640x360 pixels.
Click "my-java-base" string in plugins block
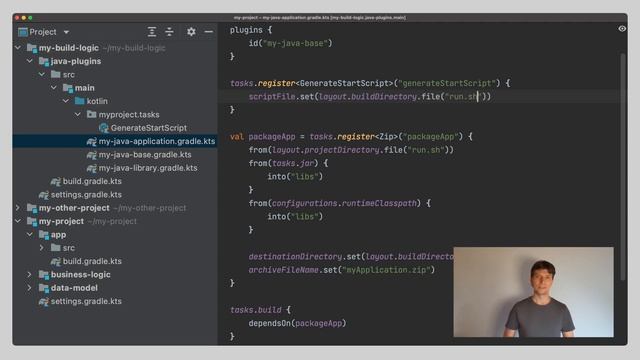pyautogui.click(x=296, y=43)
